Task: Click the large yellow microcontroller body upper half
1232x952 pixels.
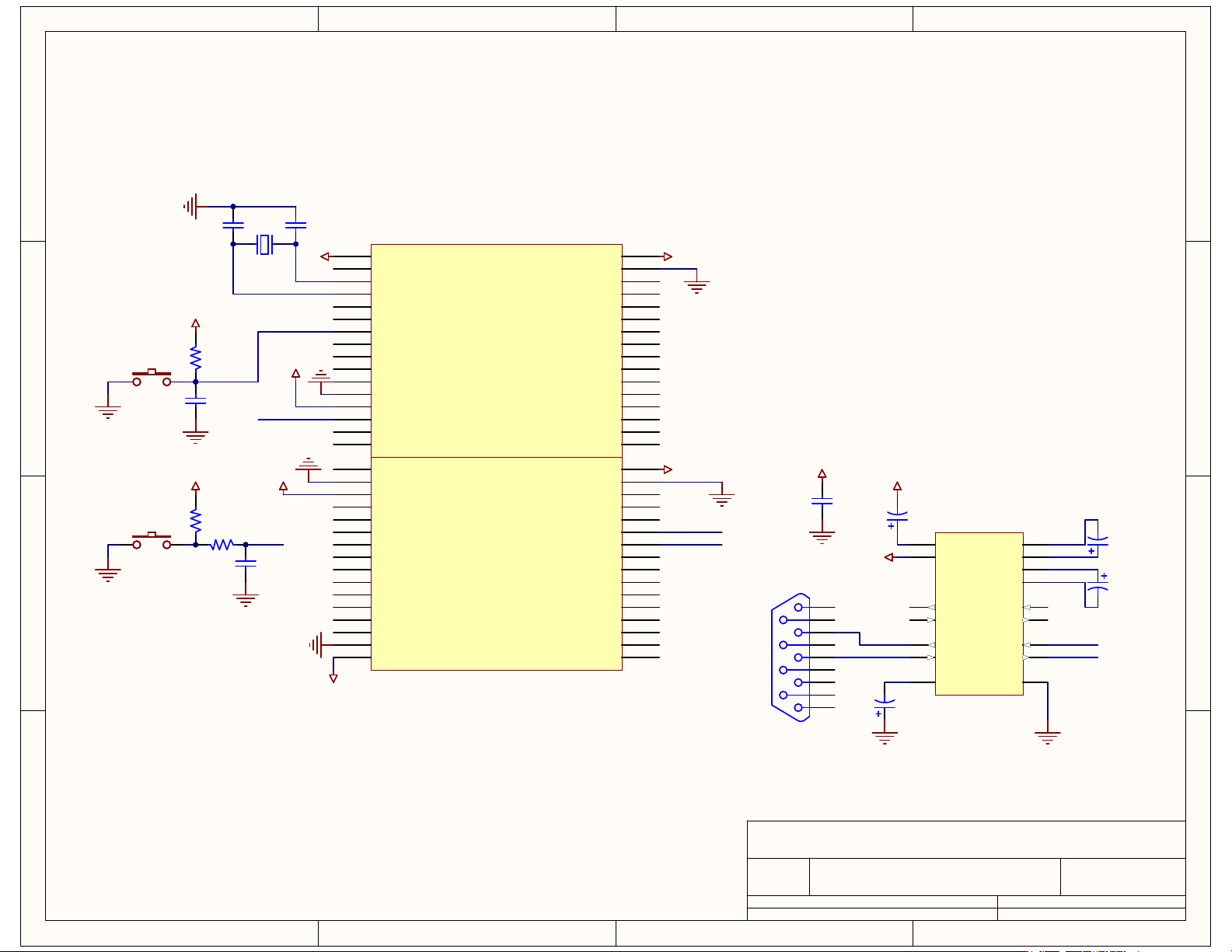Action: coord(496,350)
